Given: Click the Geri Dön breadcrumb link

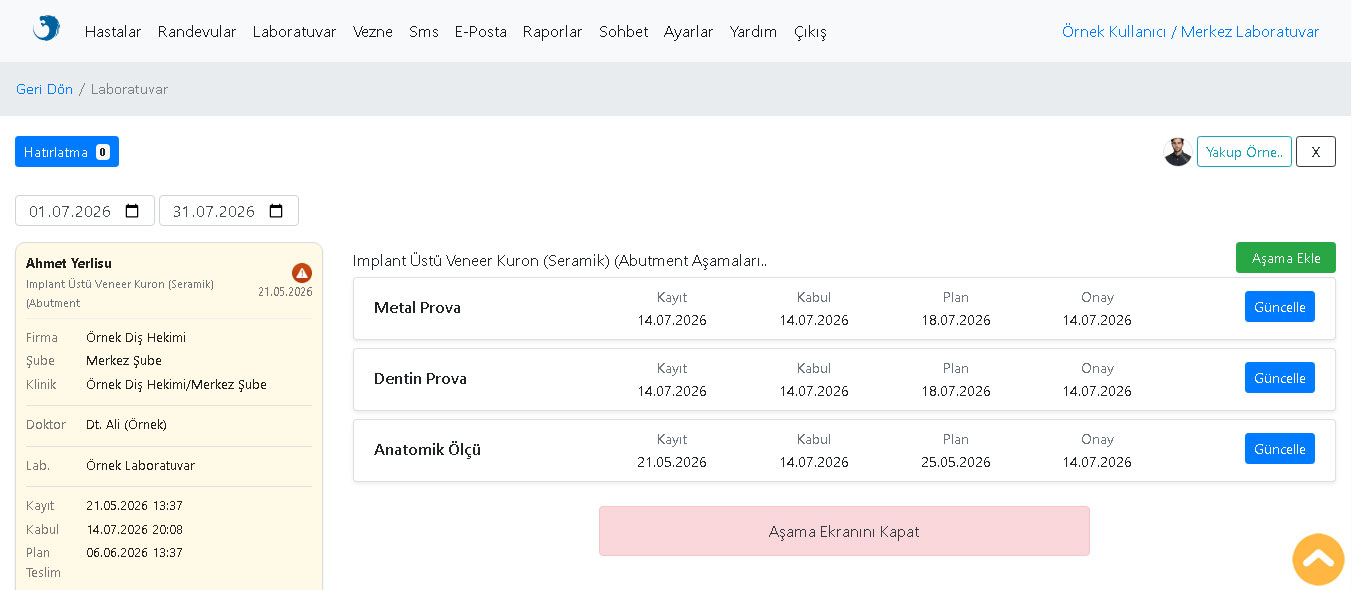Looking at the screenshot, I should coord(45,89).
